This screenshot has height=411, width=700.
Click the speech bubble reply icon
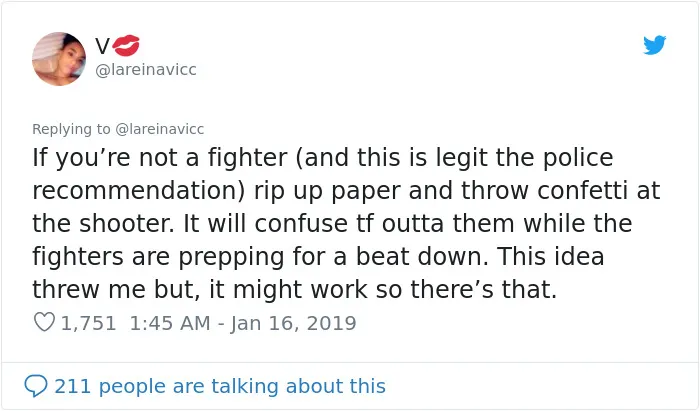pos(36,386)
